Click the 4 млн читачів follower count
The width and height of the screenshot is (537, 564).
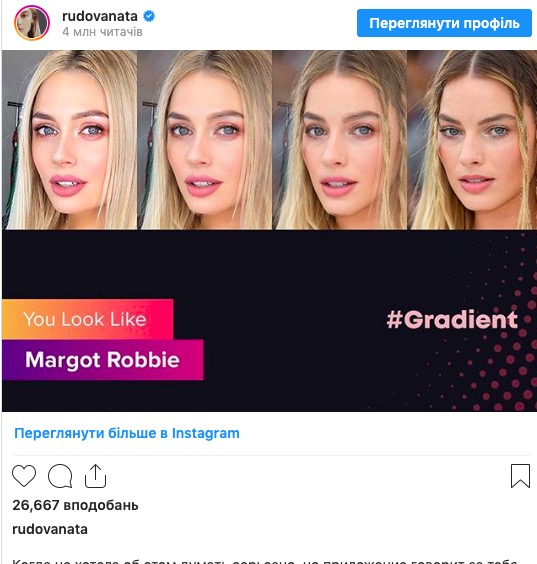coord(102,32)
